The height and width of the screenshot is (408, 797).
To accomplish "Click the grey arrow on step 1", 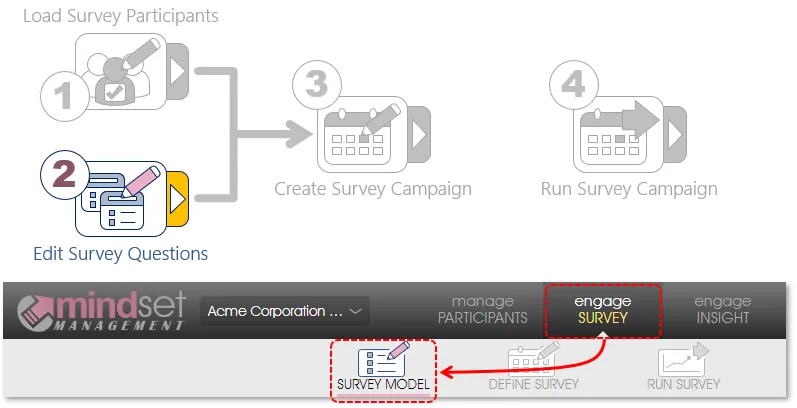I will (x=178, y=72).
